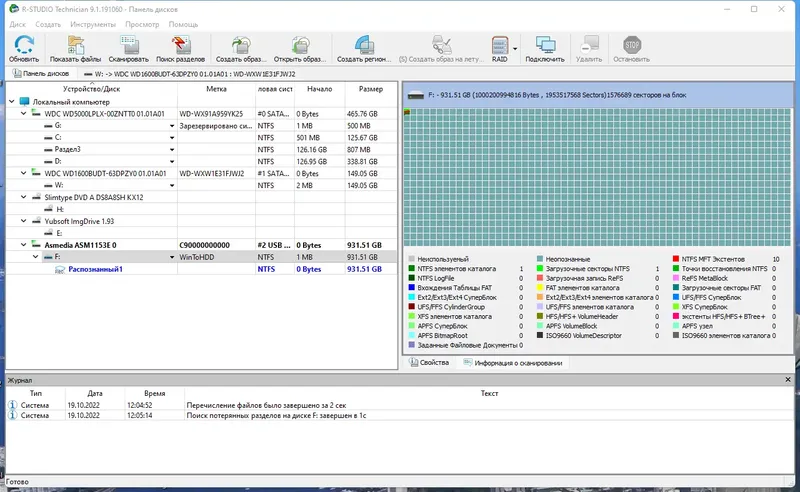
Task: Collapse the F: partition node
Action: click(x=35, y=257)
